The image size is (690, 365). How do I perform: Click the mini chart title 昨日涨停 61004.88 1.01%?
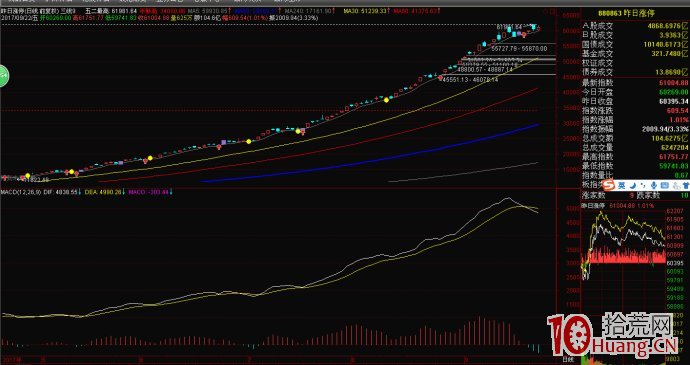(x=618, y=206)
